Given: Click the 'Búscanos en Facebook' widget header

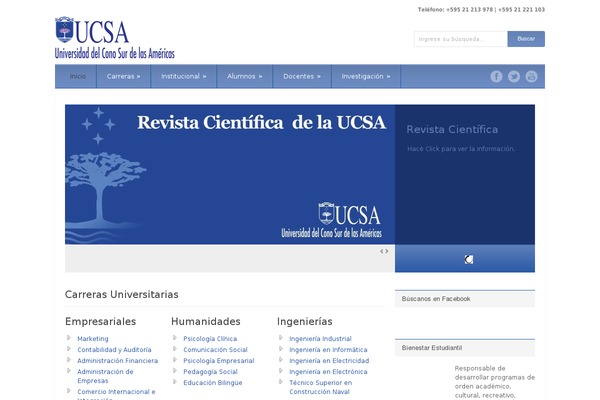Looking at the screenshot, I should 465,299.
